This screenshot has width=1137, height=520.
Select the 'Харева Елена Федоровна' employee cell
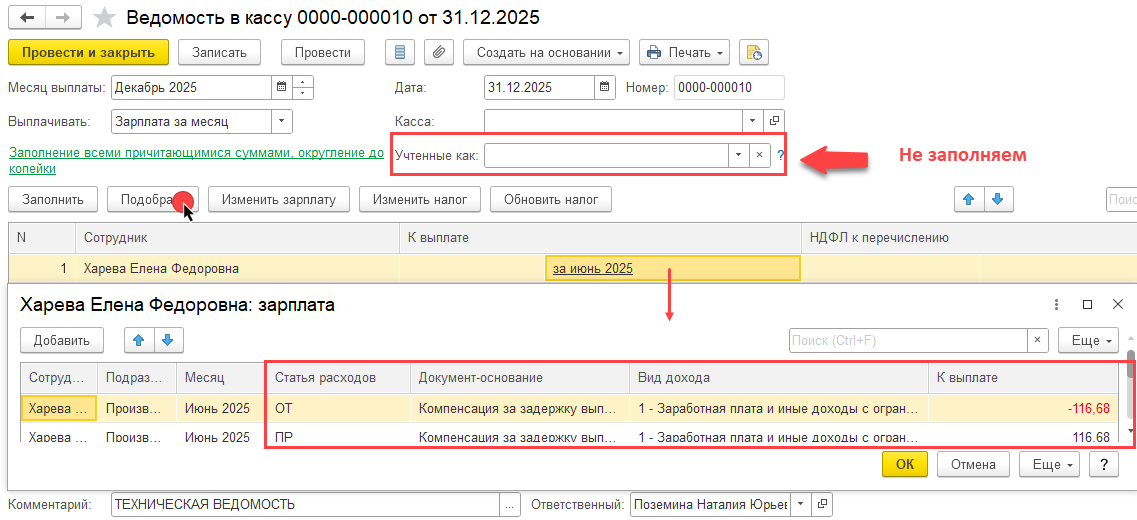point(238,268)
